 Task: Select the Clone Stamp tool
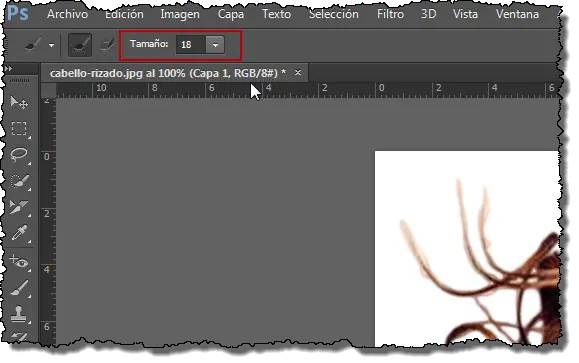(19, 314)
